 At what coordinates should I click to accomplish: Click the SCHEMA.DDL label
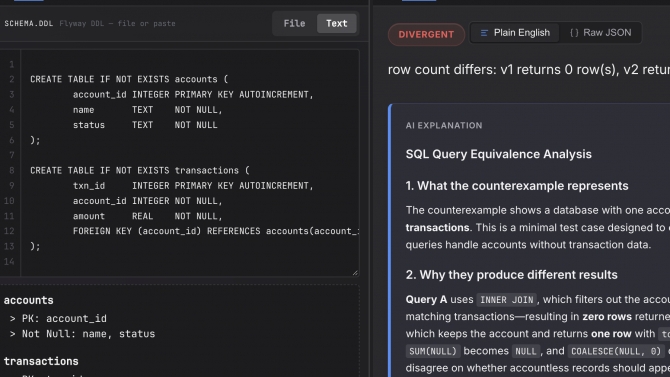tap(29, 24)
